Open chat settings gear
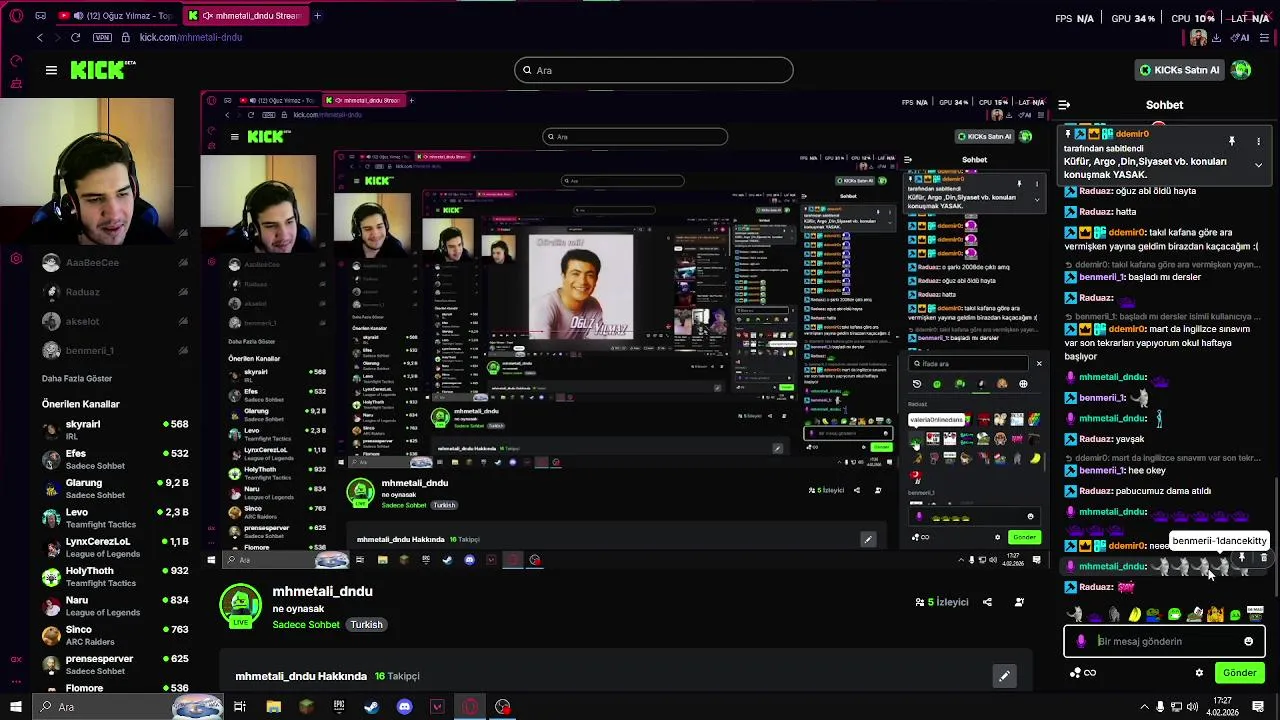The width and height of the screenshot is (1280, 720). [x=1199, y=673]
